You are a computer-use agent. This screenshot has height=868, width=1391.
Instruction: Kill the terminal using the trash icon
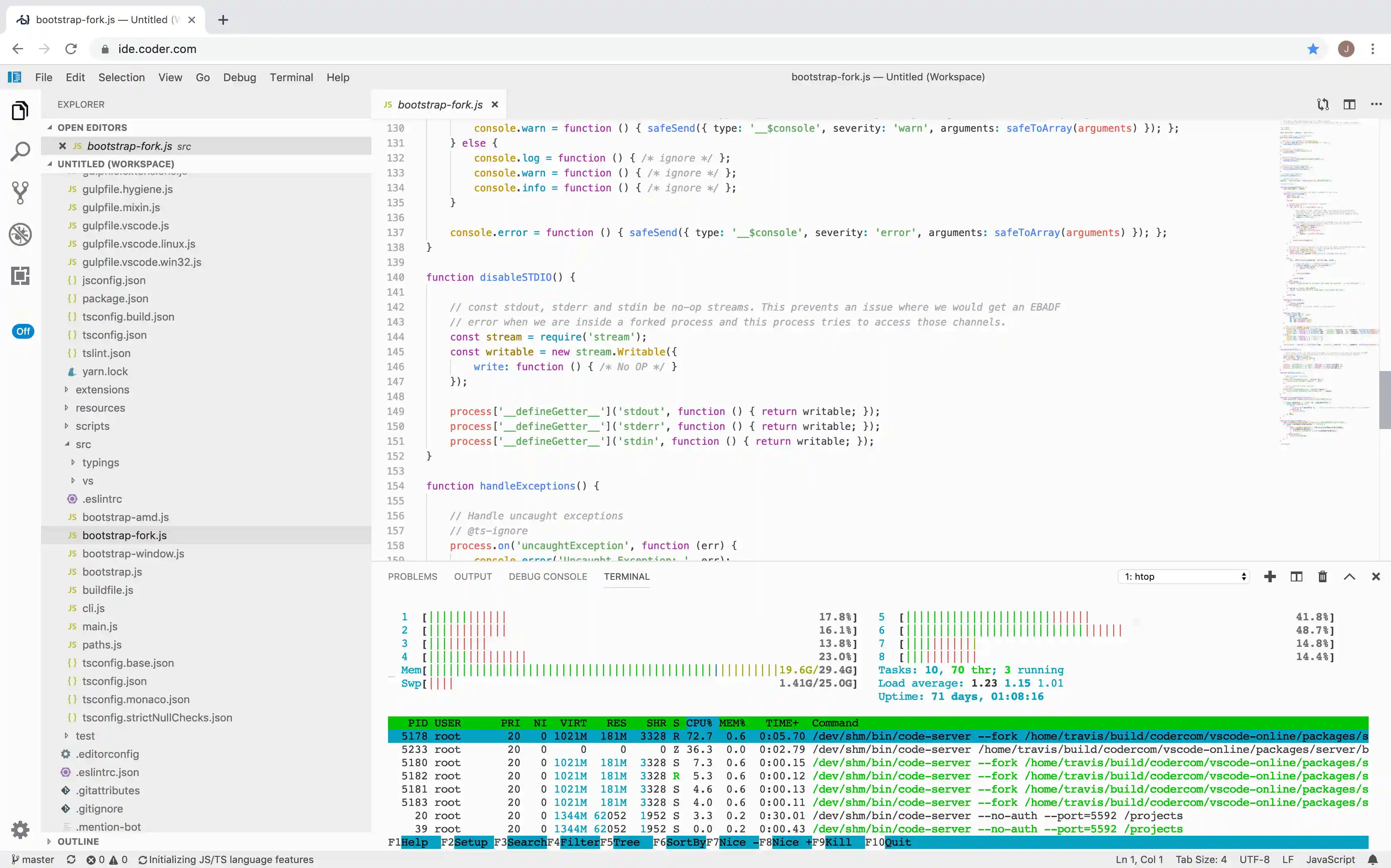pyautogui.click(x=1322, y=576)
